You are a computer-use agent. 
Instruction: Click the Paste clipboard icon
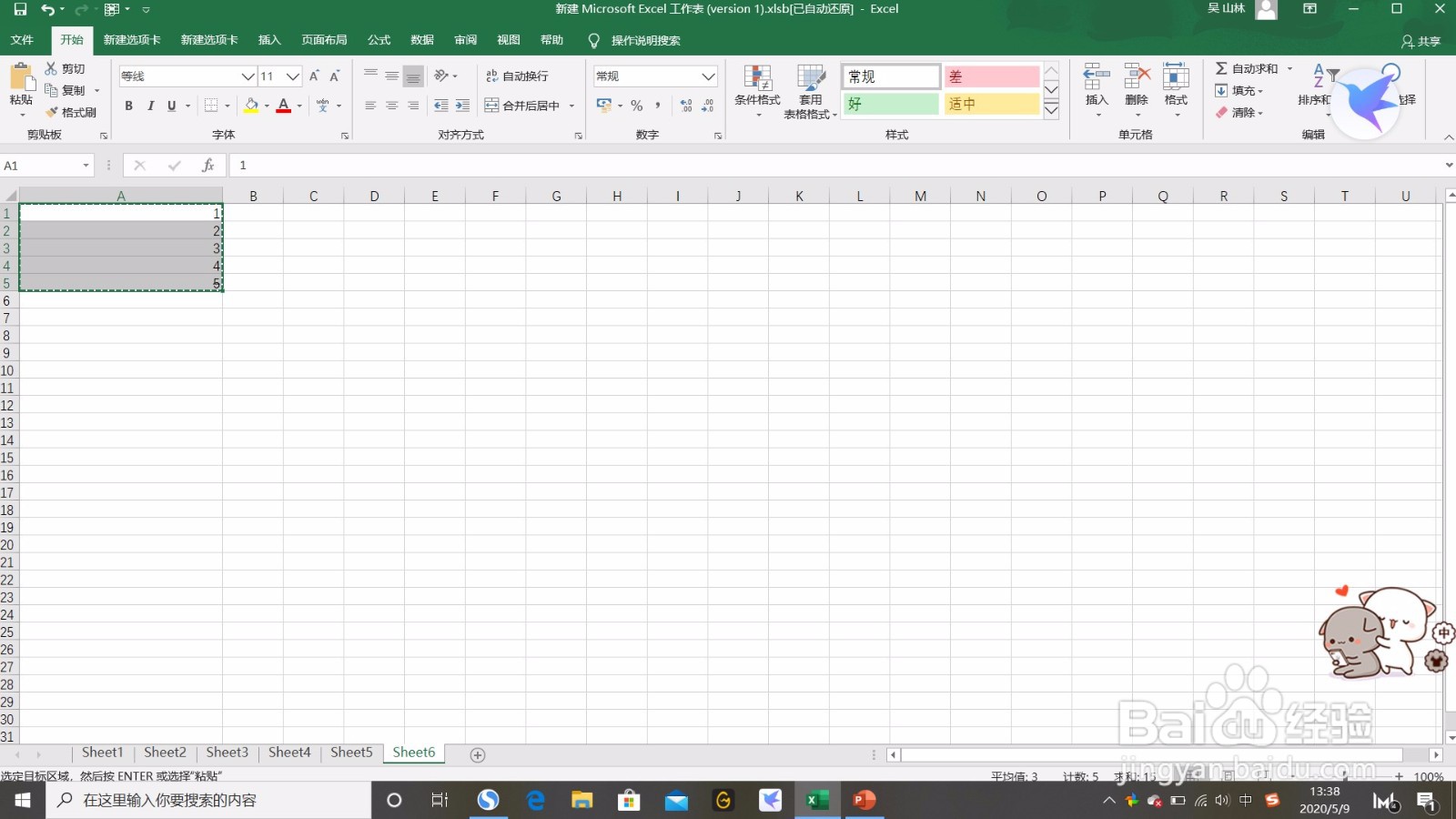(x=21, y=77)
